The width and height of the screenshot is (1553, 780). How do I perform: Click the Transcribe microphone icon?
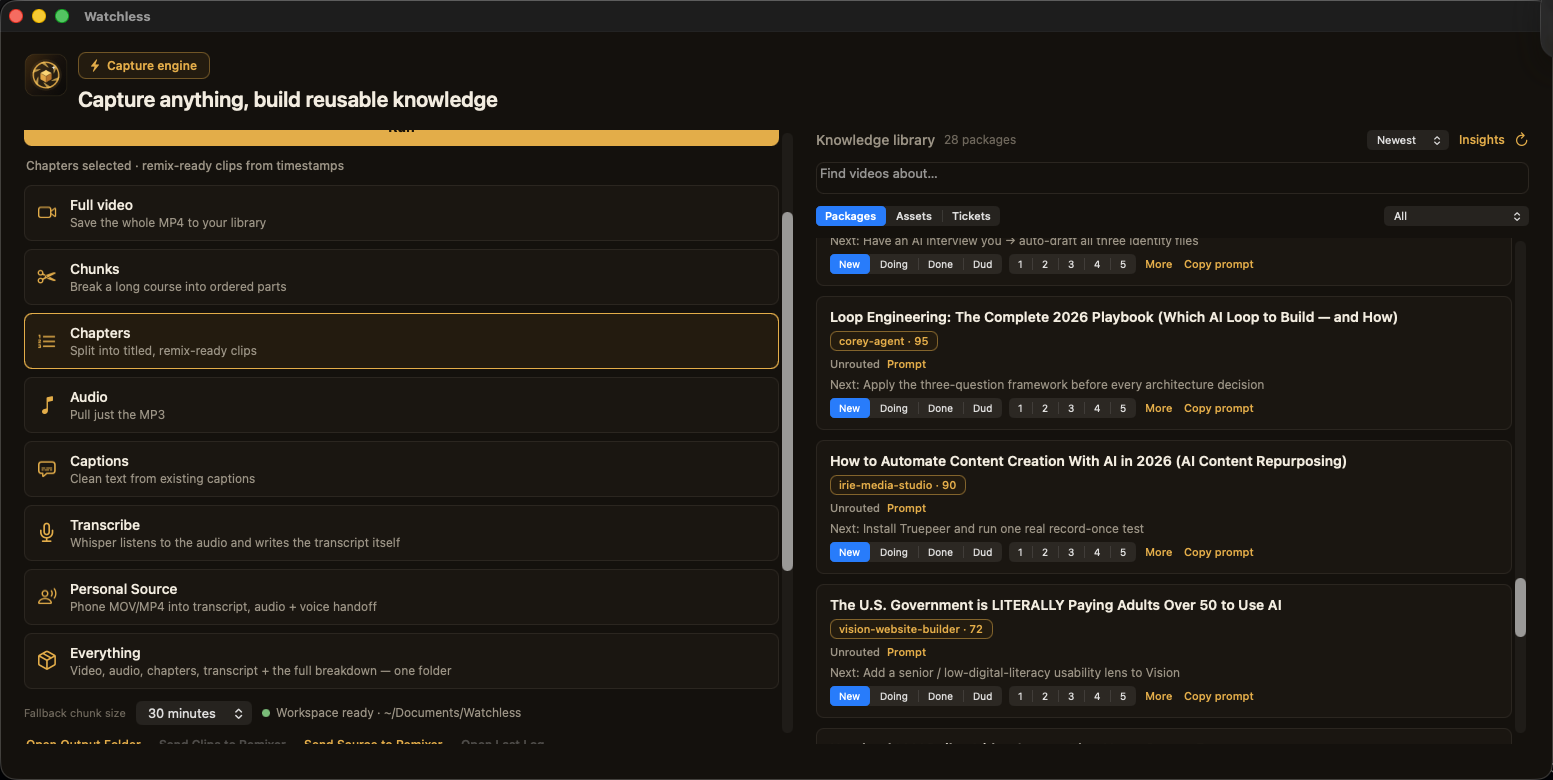point(47,533)
